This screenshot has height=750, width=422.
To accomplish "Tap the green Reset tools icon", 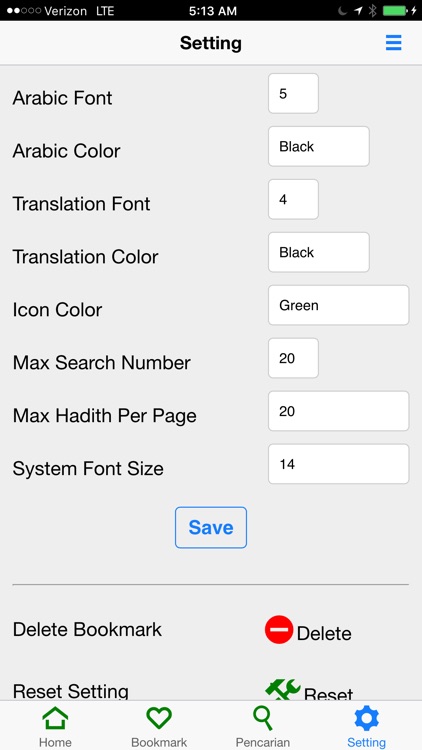I will tap(283, 690).
